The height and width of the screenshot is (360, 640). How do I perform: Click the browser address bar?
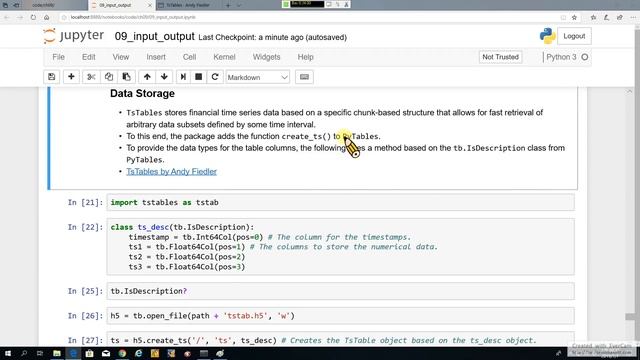[x=310, y=17]
